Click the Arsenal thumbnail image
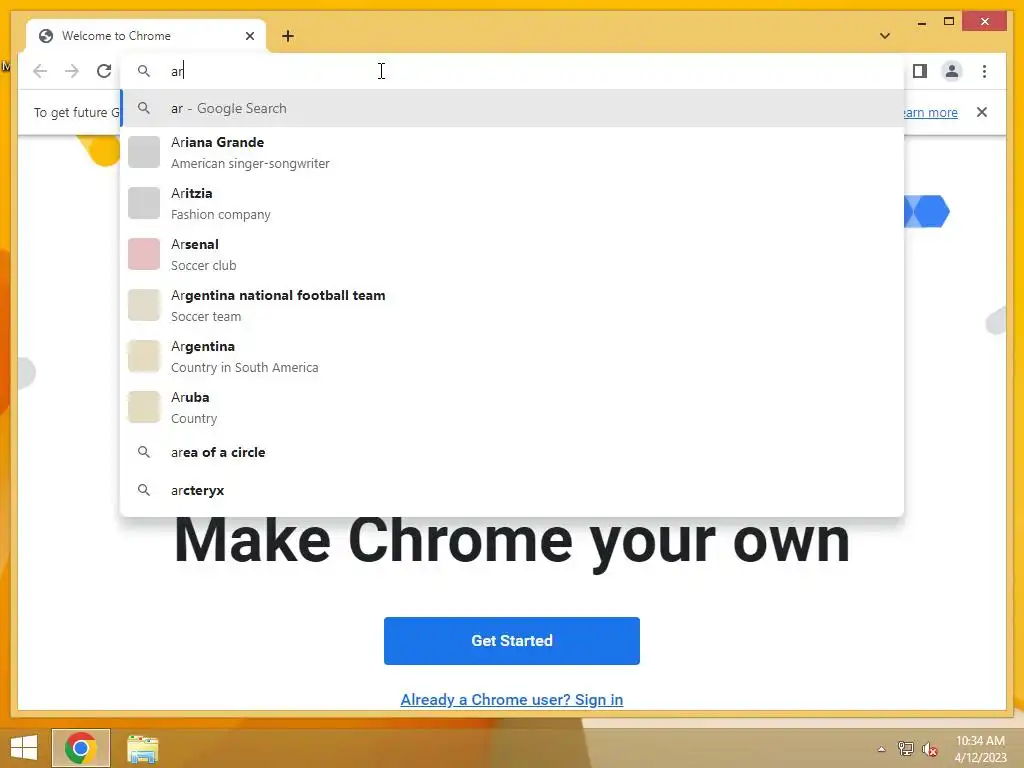The height and width of the screenshot is (768, 1024). pos(144,254)
